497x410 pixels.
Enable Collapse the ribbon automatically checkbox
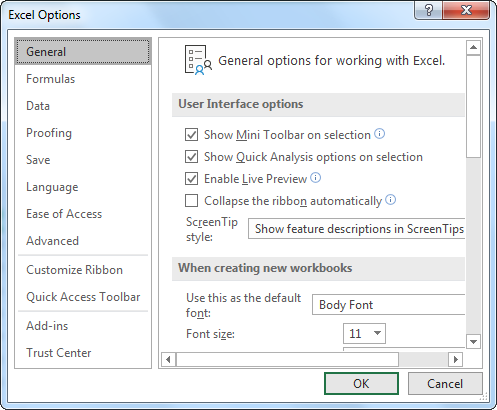pos(191,201)
